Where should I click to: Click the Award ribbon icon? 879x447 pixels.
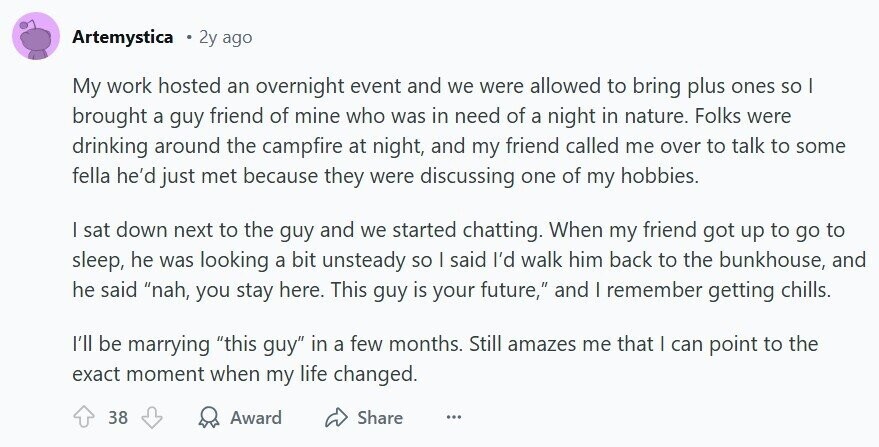(x=209, y=417)
